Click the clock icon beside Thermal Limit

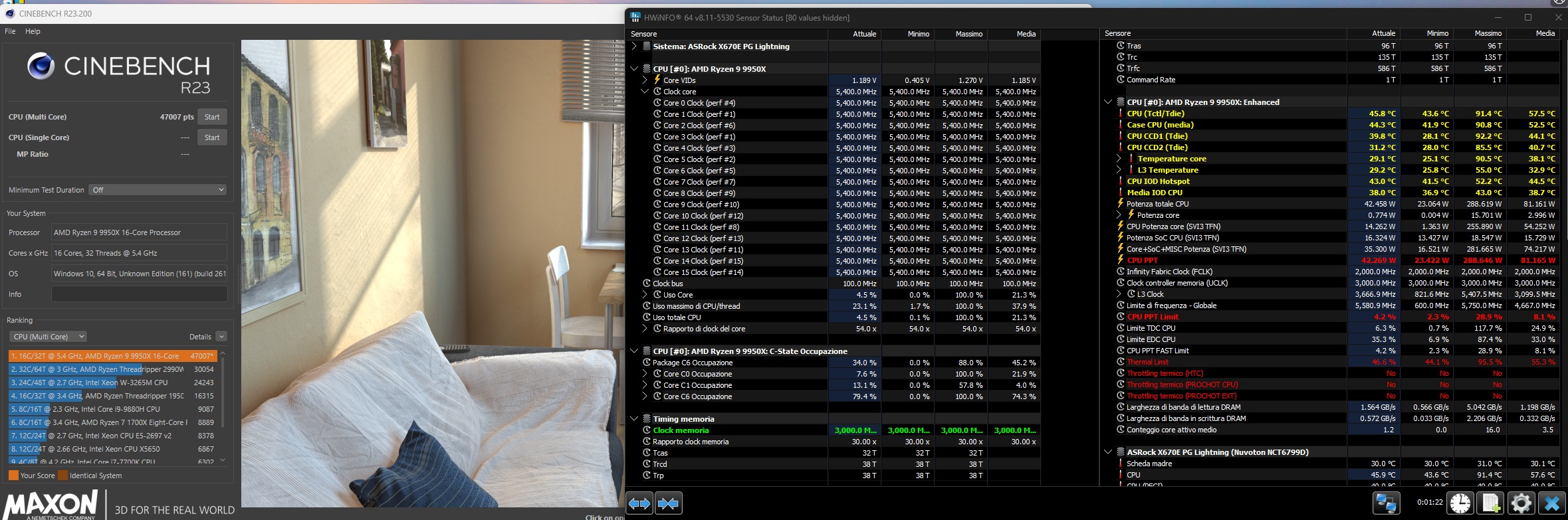(x=1121, y=361)
